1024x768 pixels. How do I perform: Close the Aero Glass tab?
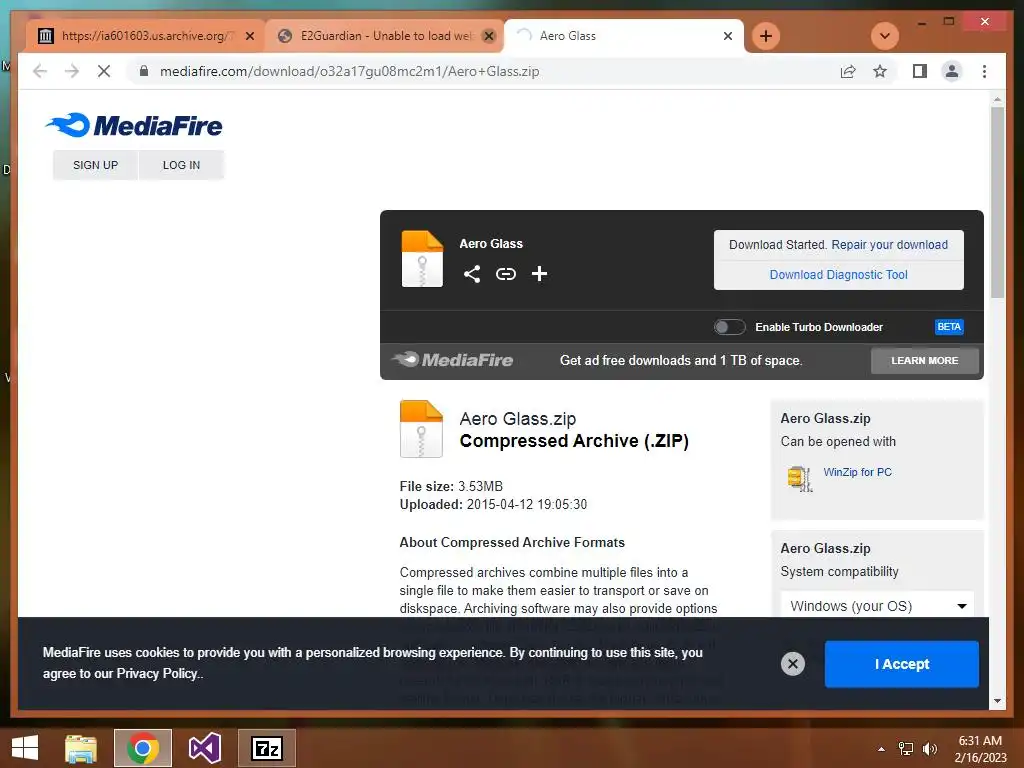tap(728, 36)
